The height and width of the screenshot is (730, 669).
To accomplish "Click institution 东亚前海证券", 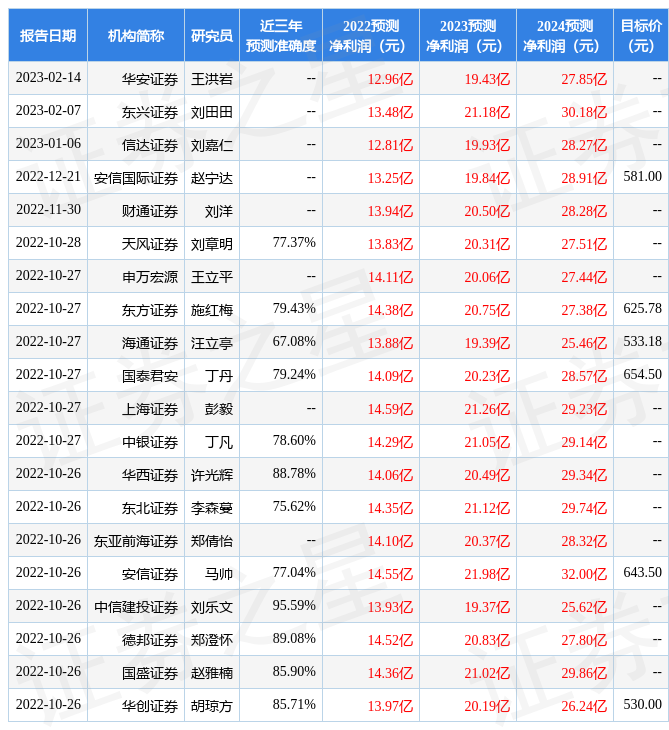I will point(136,541).
